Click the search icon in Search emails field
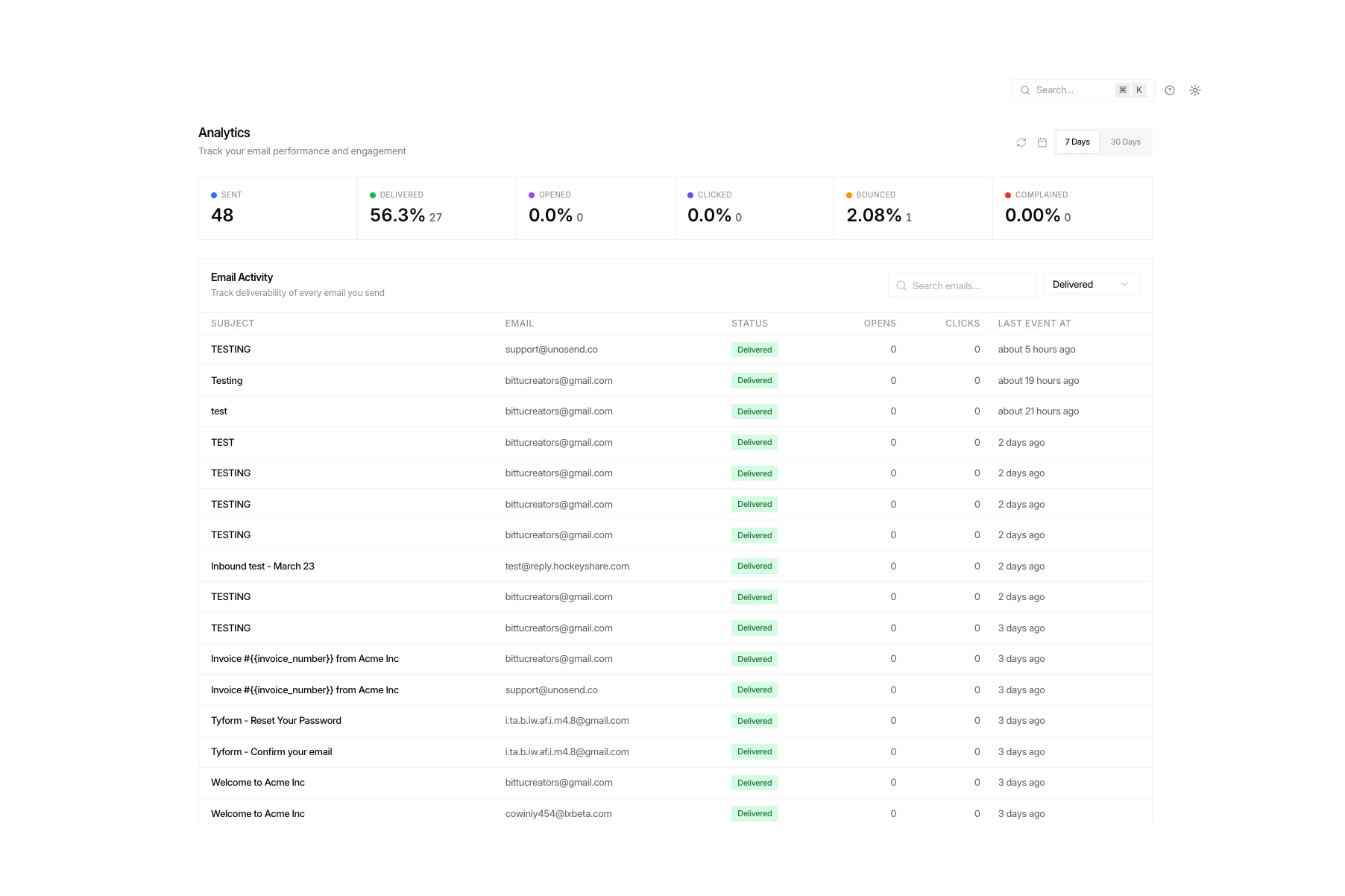The height and width of the screenshot is (896, 1345). (x=901, y=285)
